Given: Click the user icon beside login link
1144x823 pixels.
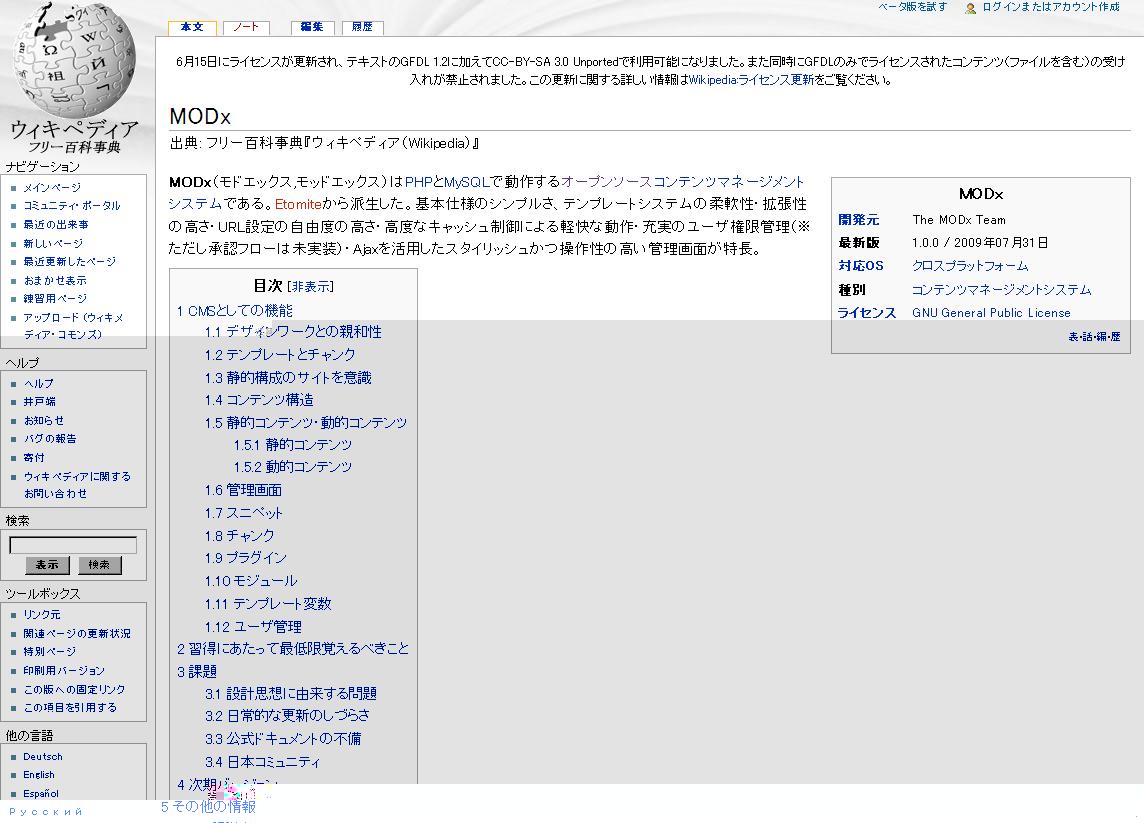Looking at the screenshot, I should (970, 8).
